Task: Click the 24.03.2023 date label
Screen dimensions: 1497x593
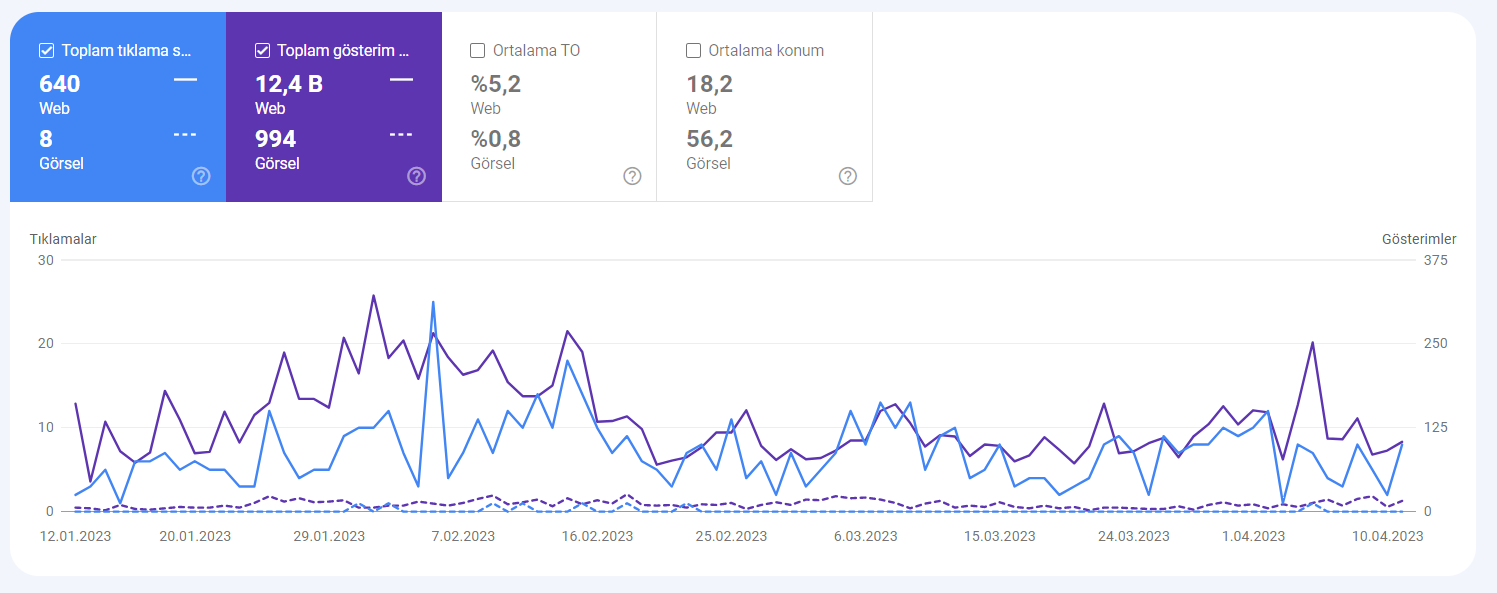Action: [1134, 536]
